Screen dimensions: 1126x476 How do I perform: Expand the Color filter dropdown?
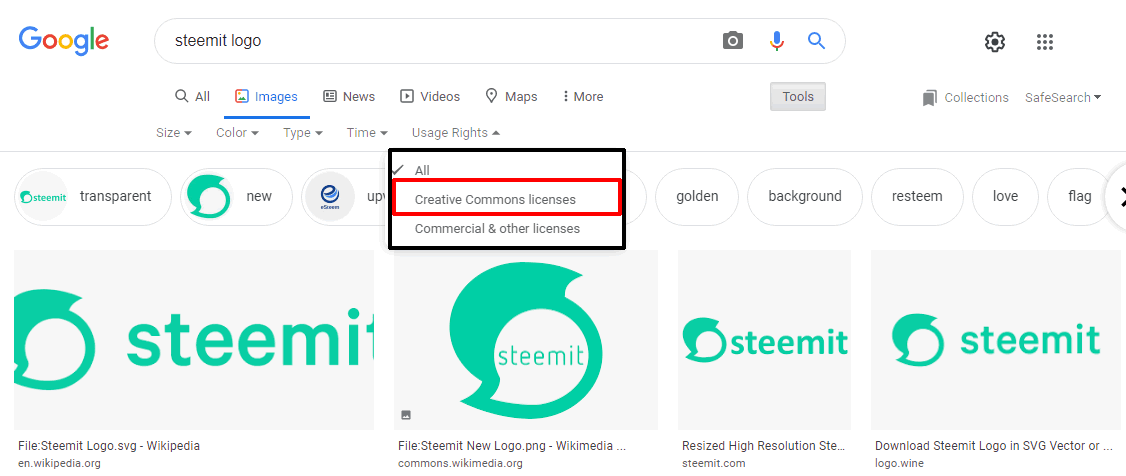[x=237, y=133]
